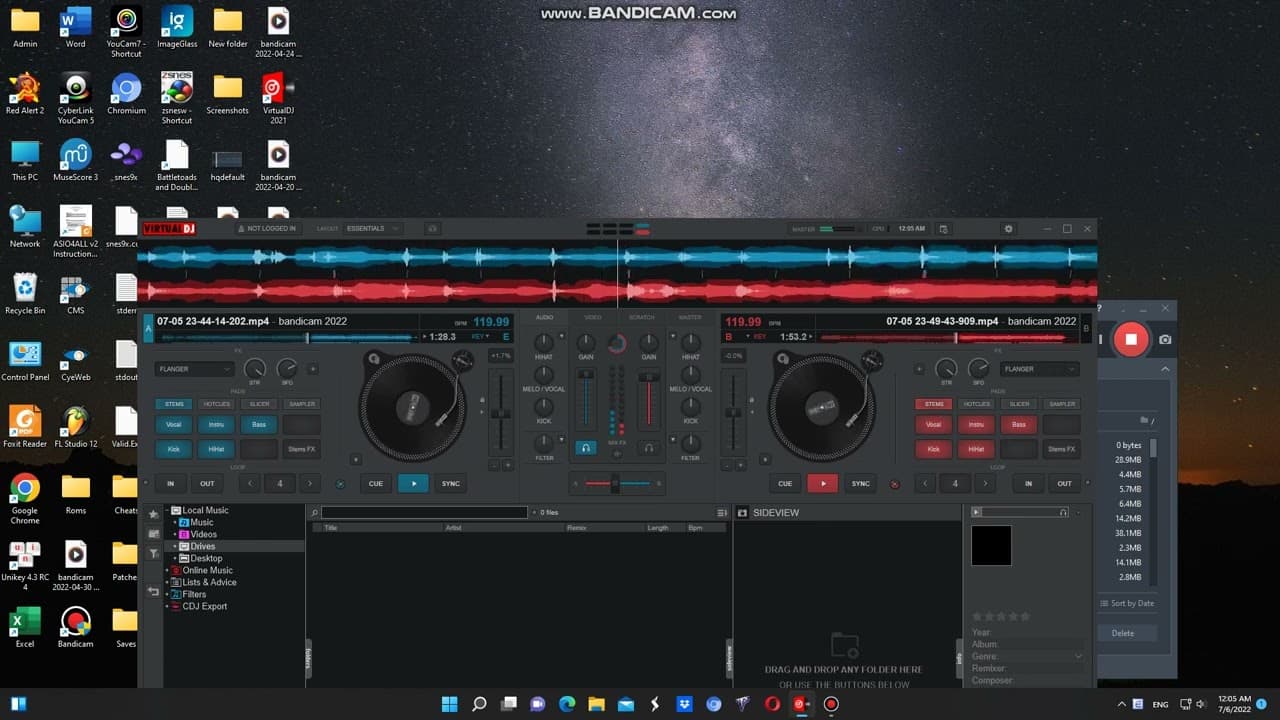Toggle HiHat stem pad on left deck
1280x720 pixels.
[217, 450]
